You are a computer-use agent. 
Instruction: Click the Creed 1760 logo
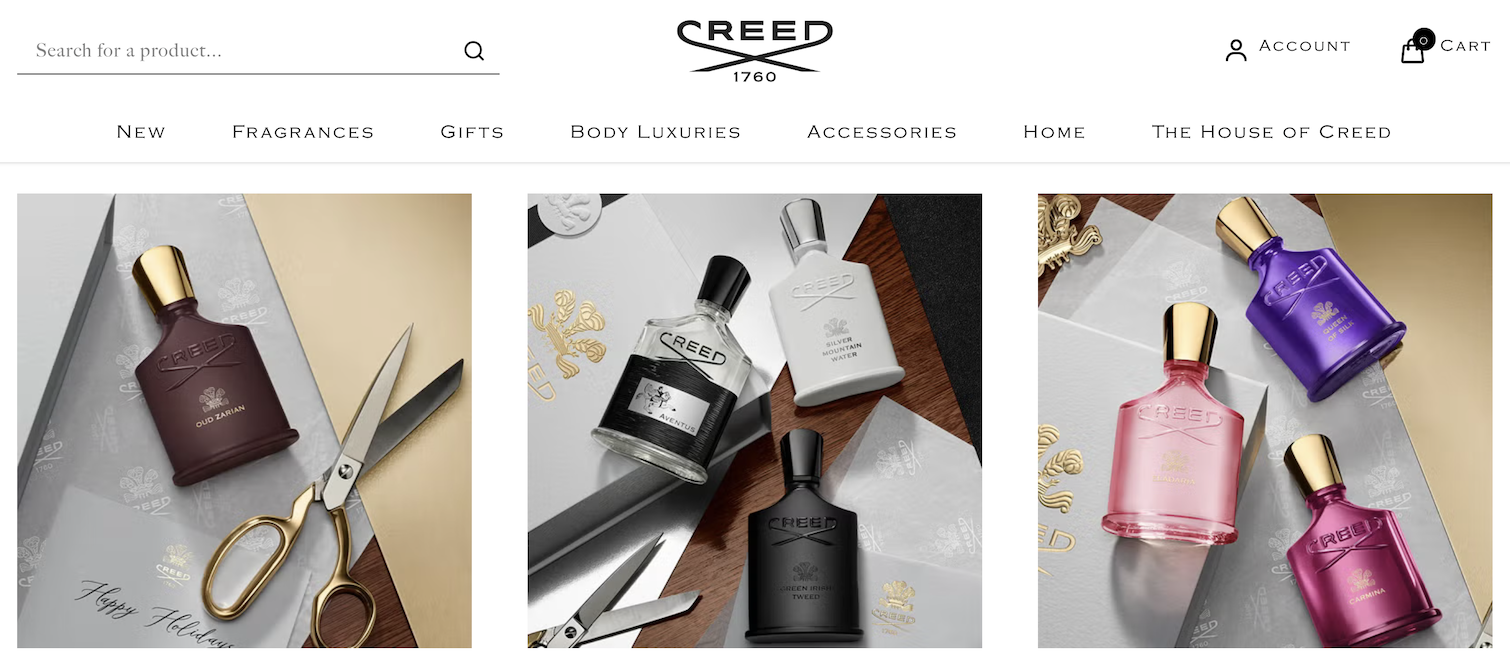click(754, 50)
